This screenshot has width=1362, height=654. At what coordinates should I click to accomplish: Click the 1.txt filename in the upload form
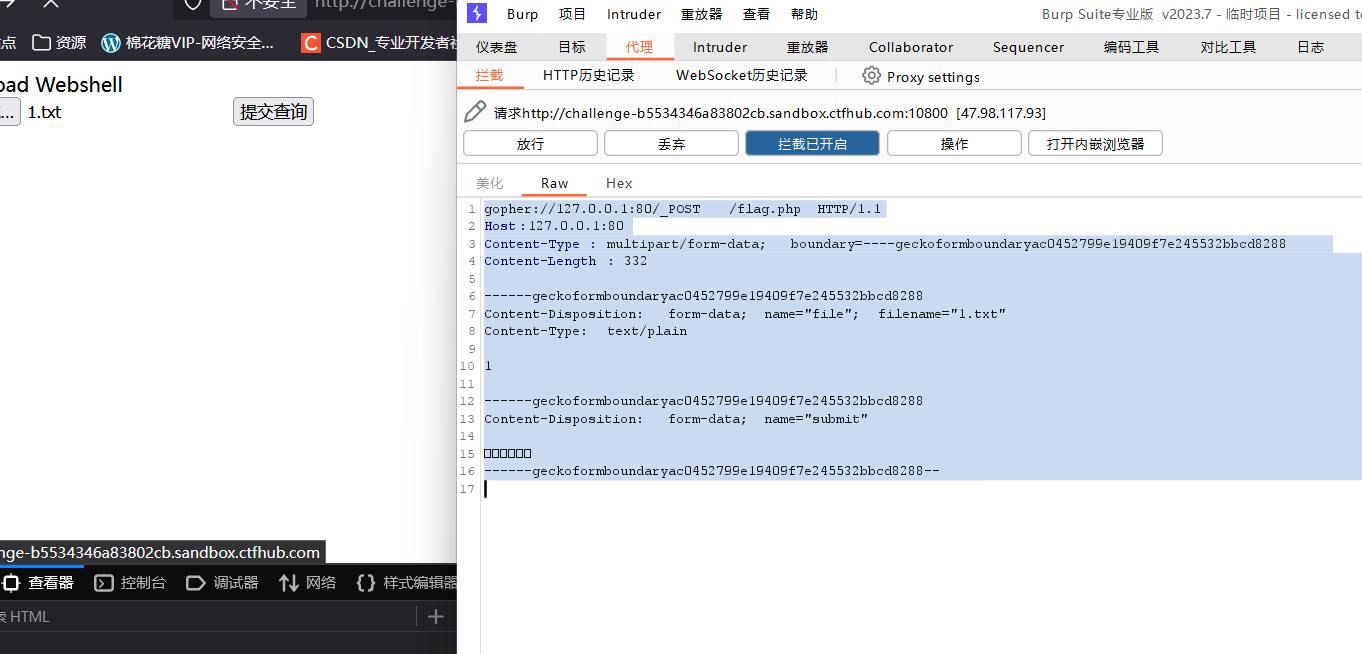tap(44, 111)
